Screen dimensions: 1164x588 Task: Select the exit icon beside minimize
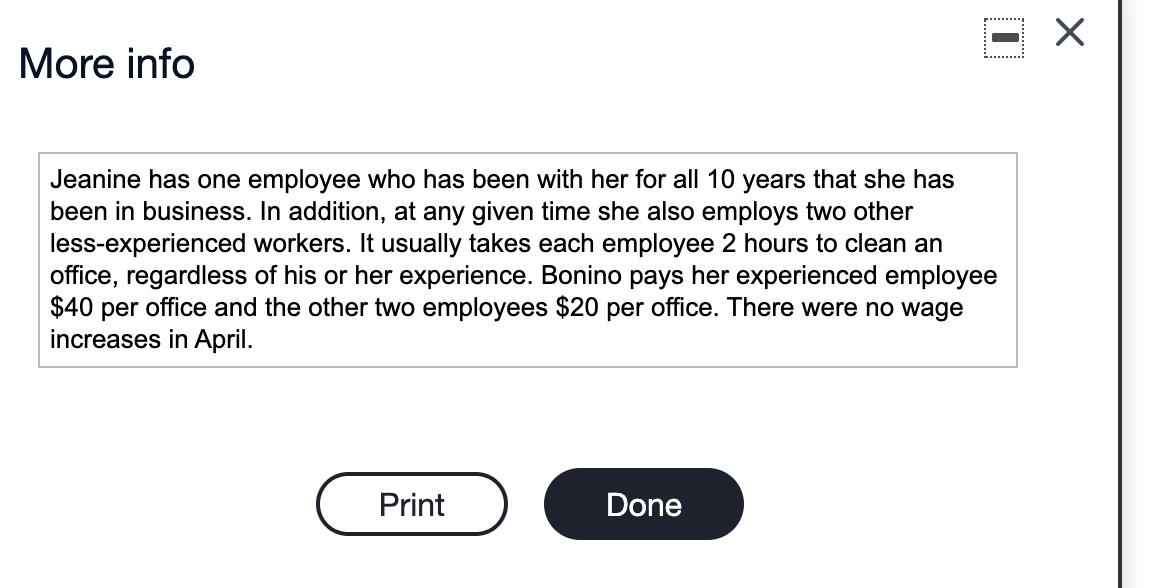click(x=1069, y=32)
